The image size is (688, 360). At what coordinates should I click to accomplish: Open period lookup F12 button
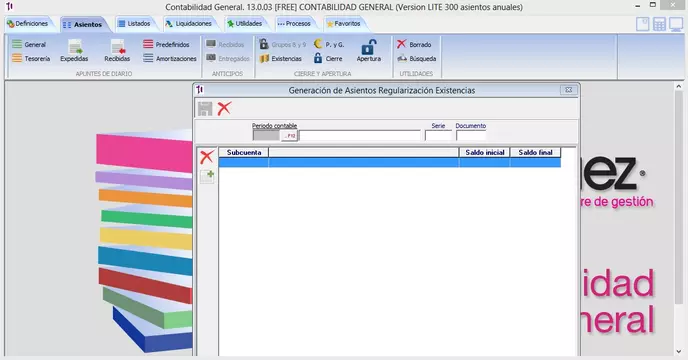click(x=289, y=136)
